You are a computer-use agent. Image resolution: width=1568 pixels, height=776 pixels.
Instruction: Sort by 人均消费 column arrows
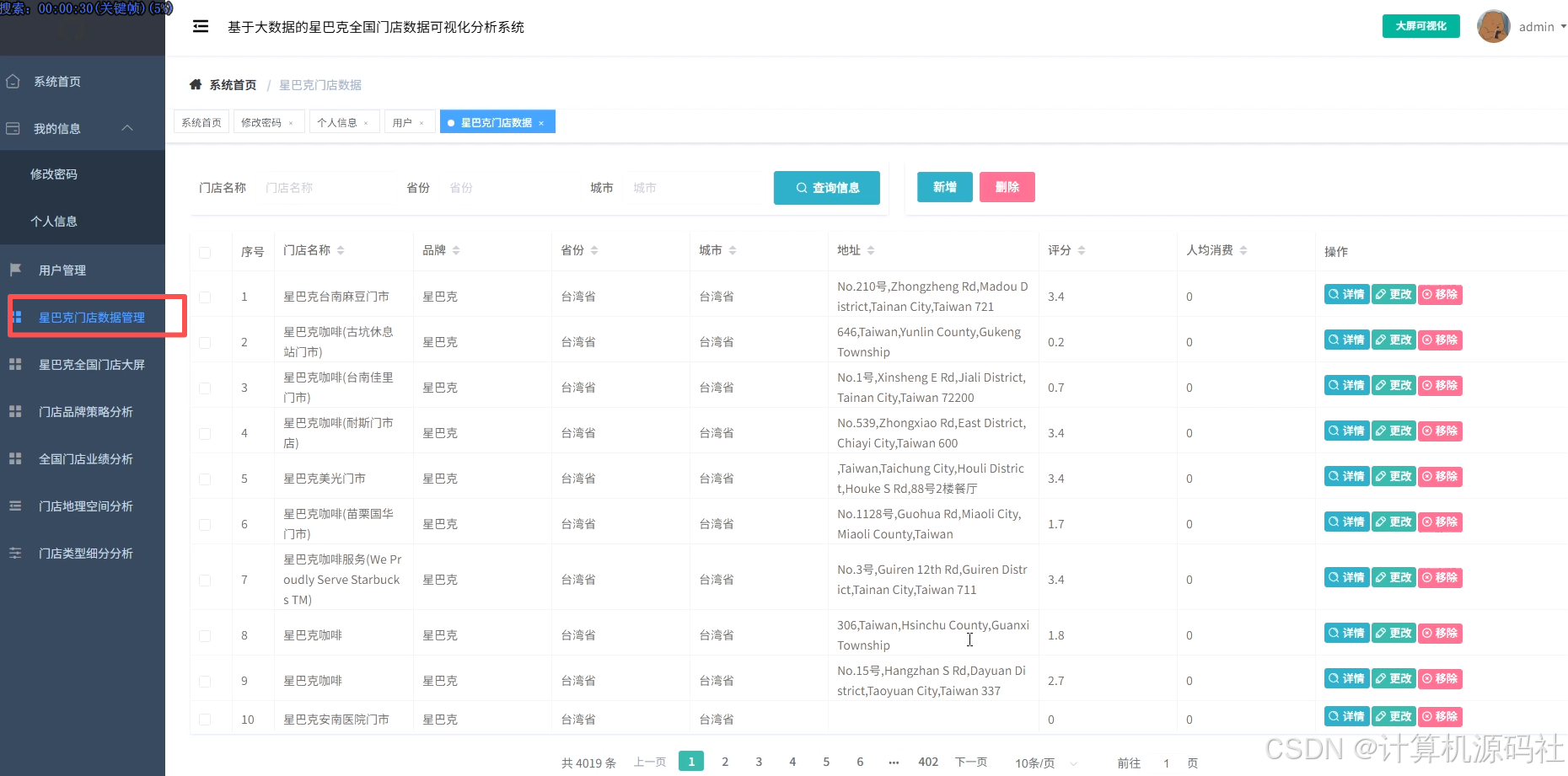point(1243,250)
